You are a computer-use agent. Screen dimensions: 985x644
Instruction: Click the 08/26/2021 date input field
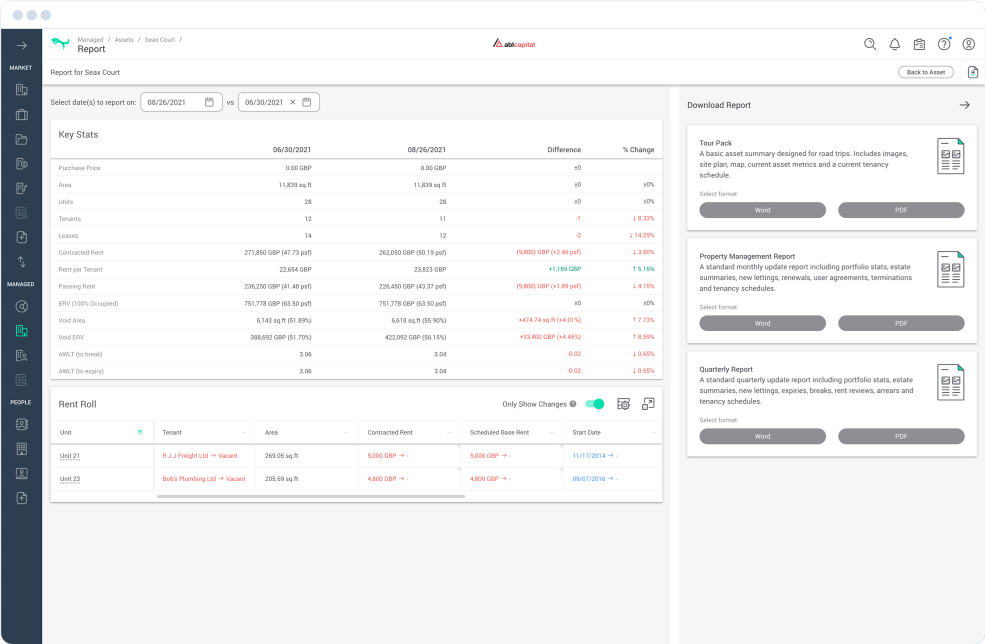[x=181, y=102]
